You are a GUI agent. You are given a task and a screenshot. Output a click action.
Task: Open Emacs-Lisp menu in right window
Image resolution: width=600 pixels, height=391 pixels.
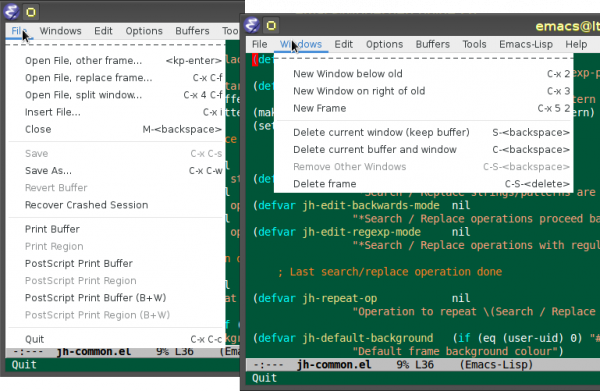click(x=526, y=44)
